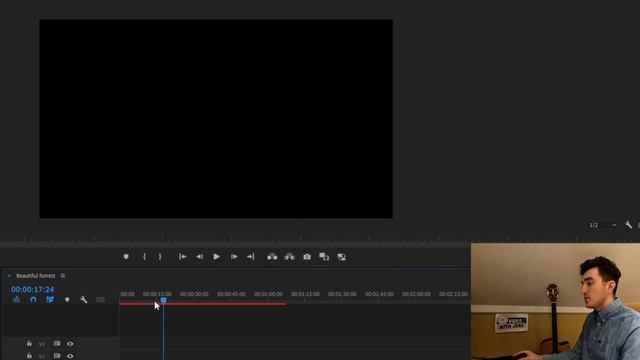
Task: Click 00:02:00:00 on the time ruler
Action: pos(416,294)
